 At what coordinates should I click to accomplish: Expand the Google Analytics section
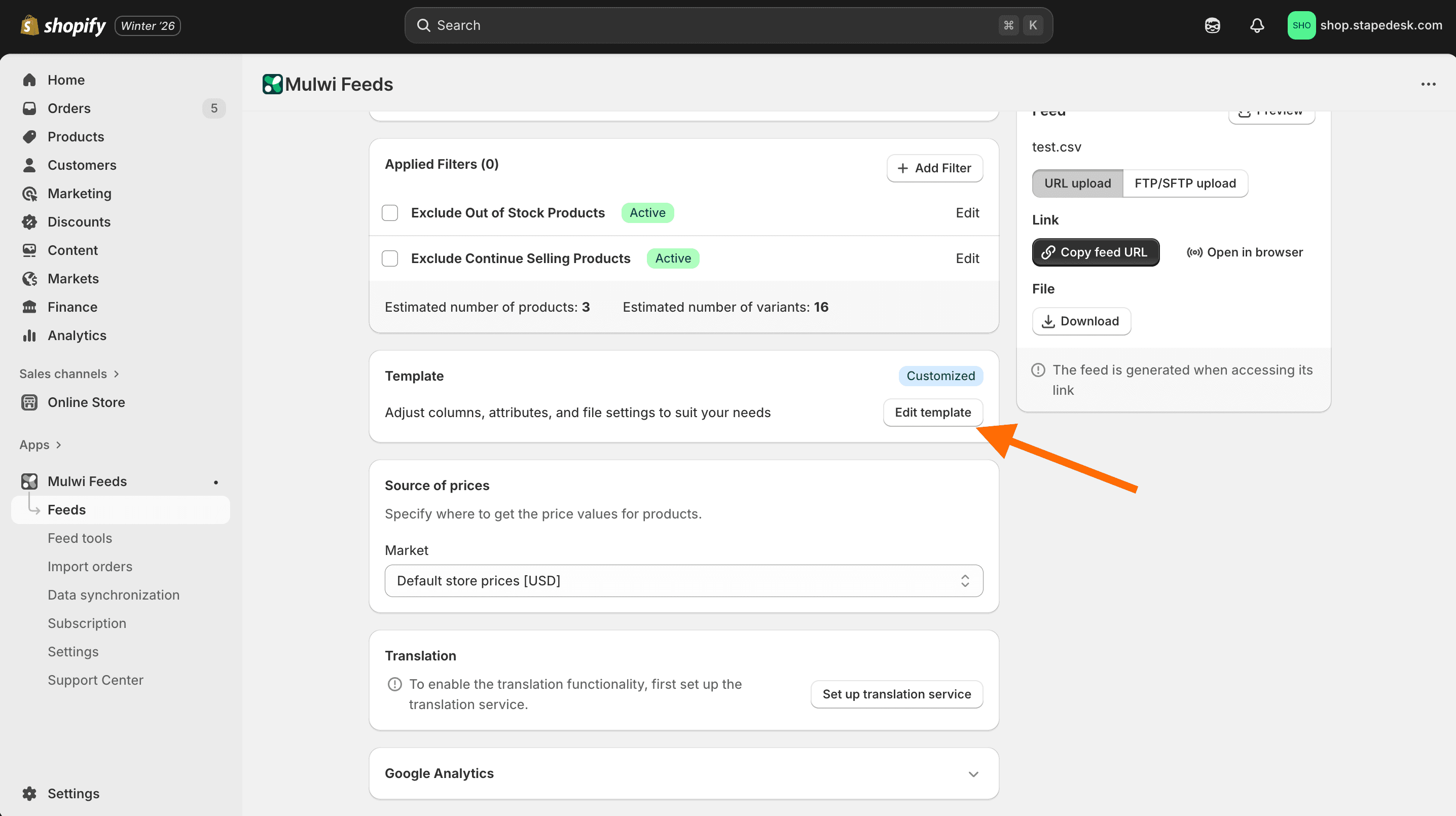pos(973,774)
